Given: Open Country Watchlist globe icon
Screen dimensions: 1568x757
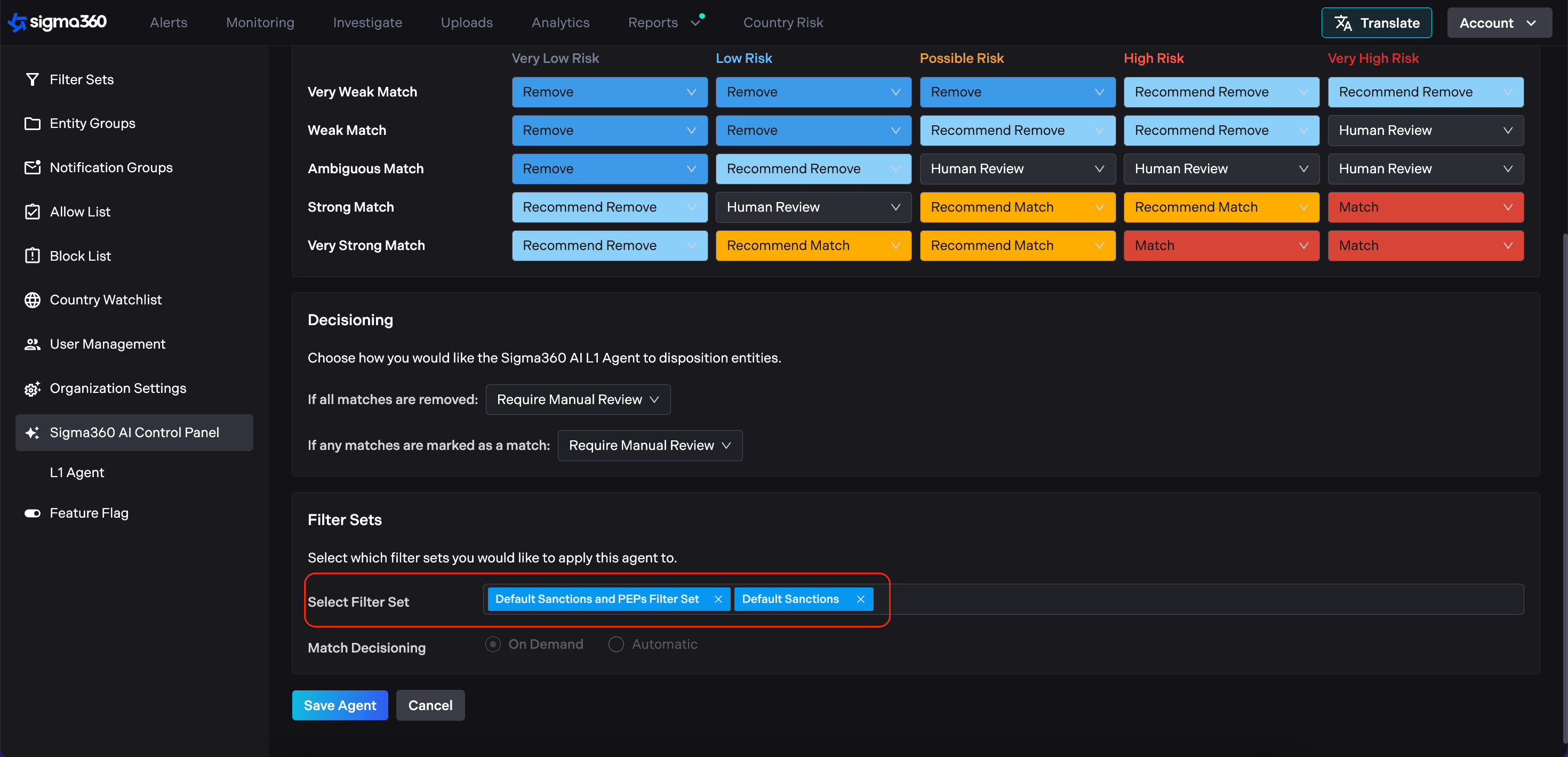Looking at the screenshot, I should 32,300.
